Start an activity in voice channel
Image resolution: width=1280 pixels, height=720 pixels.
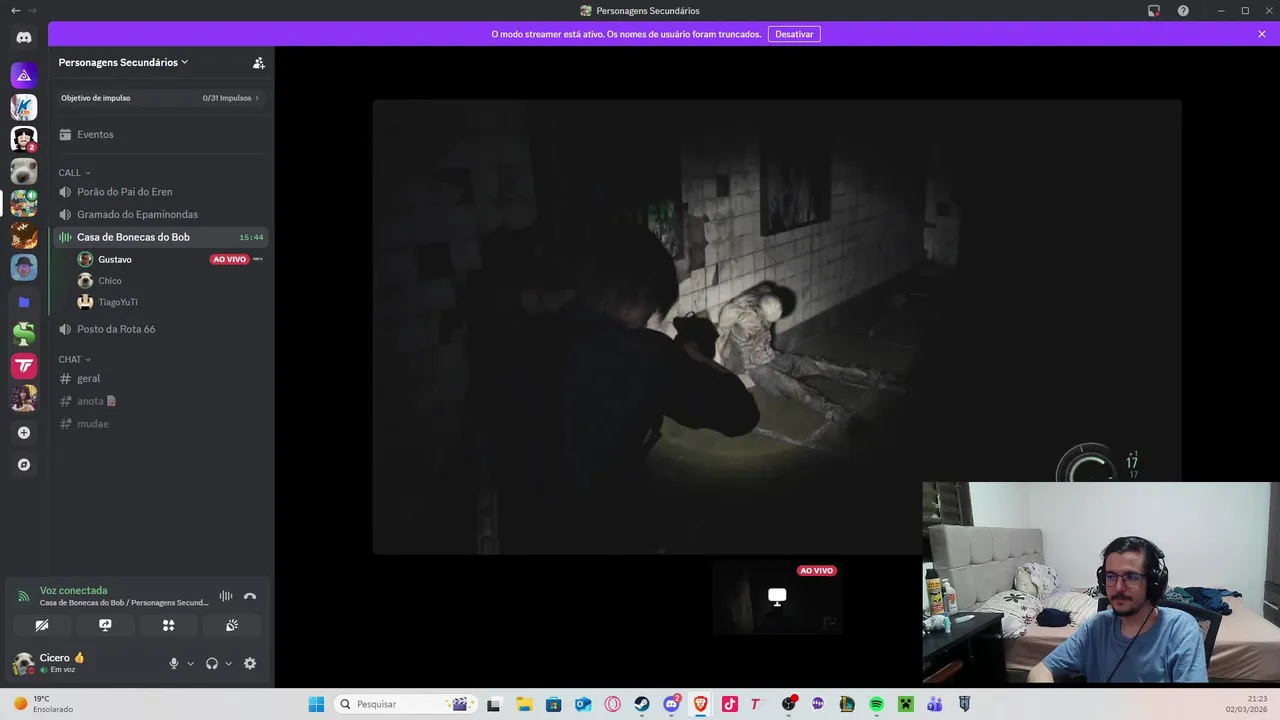[168, 625]
